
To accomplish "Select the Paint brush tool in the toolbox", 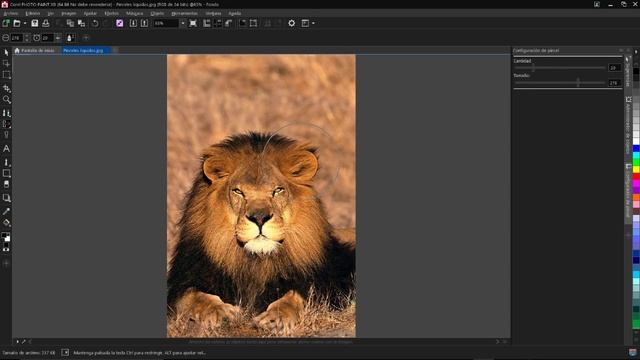I will pos(6,162).
